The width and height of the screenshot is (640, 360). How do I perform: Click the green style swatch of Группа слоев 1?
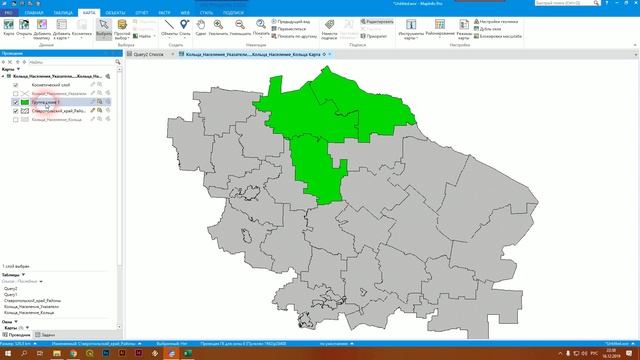(25, 102)
